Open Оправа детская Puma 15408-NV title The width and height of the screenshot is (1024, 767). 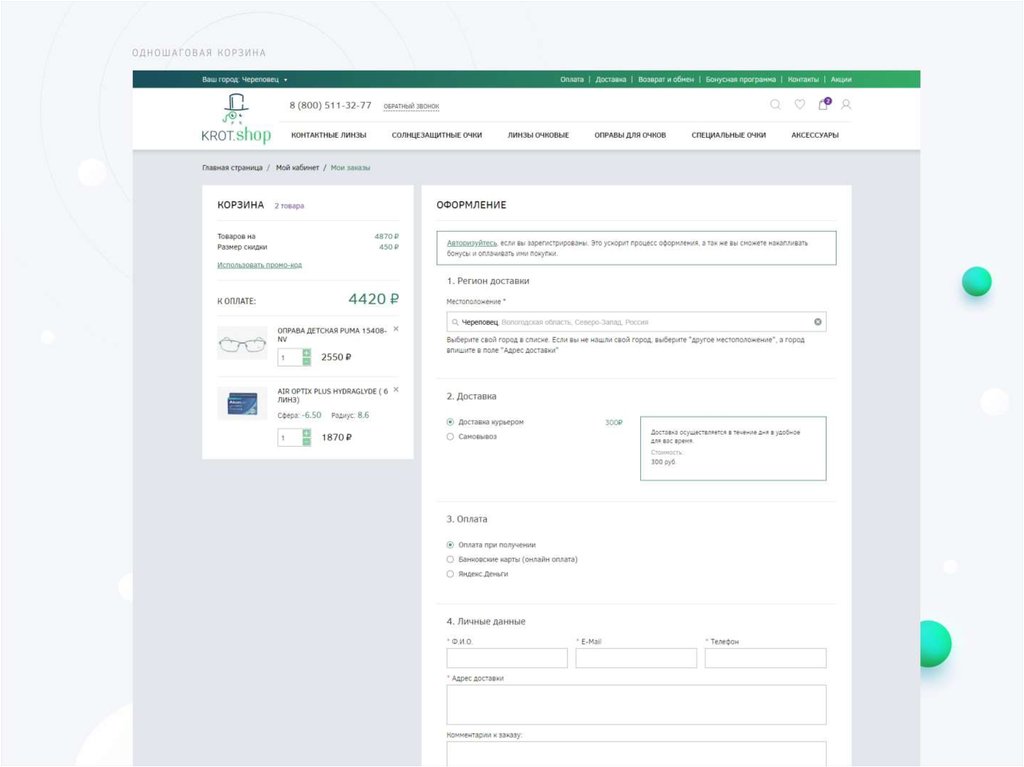332,335
